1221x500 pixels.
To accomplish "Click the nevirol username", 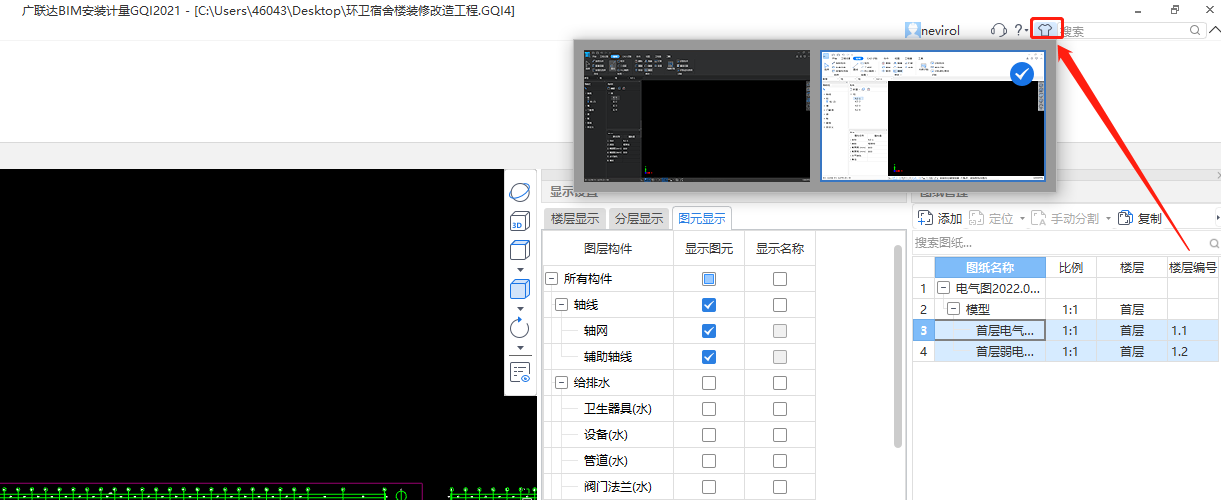I will (941, 30).
